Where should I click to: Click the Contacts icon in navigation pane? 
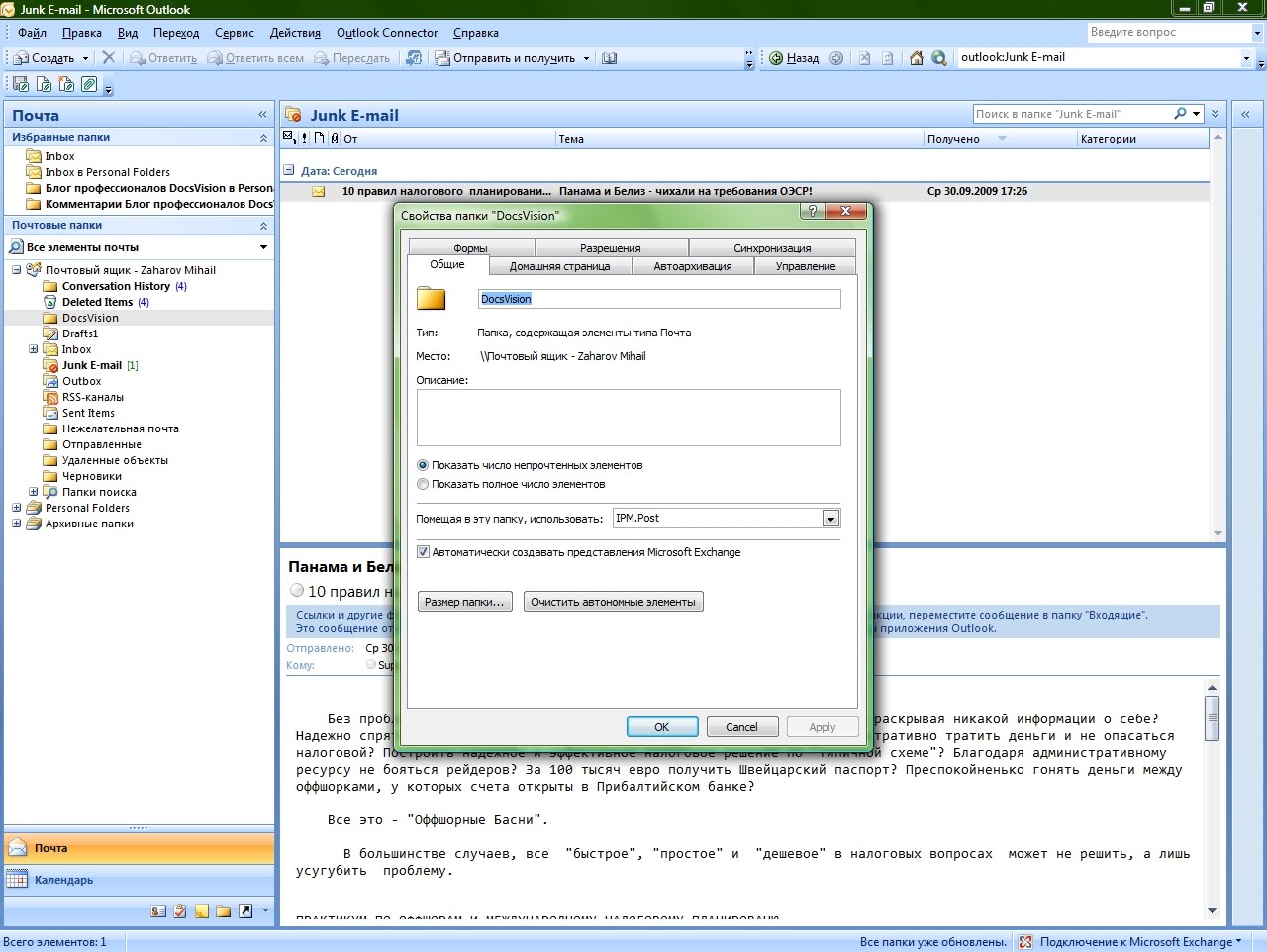click(x=158, y=911)
